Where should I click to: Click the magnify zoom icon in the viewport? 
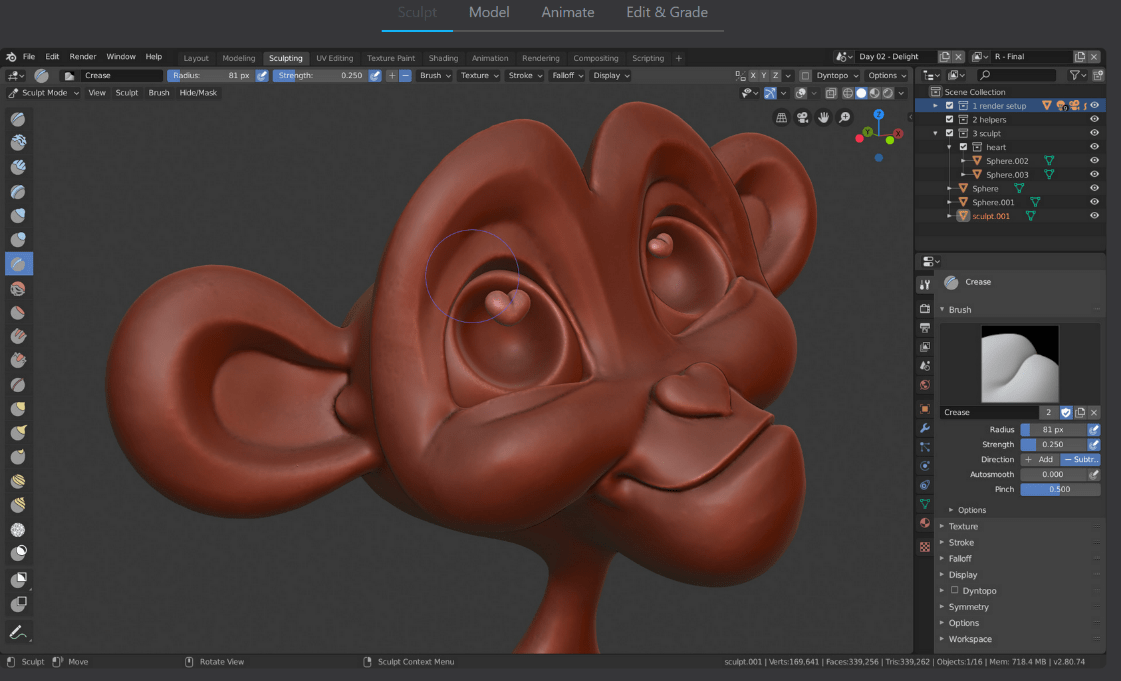pyautogui.click(x=845, y=117)
